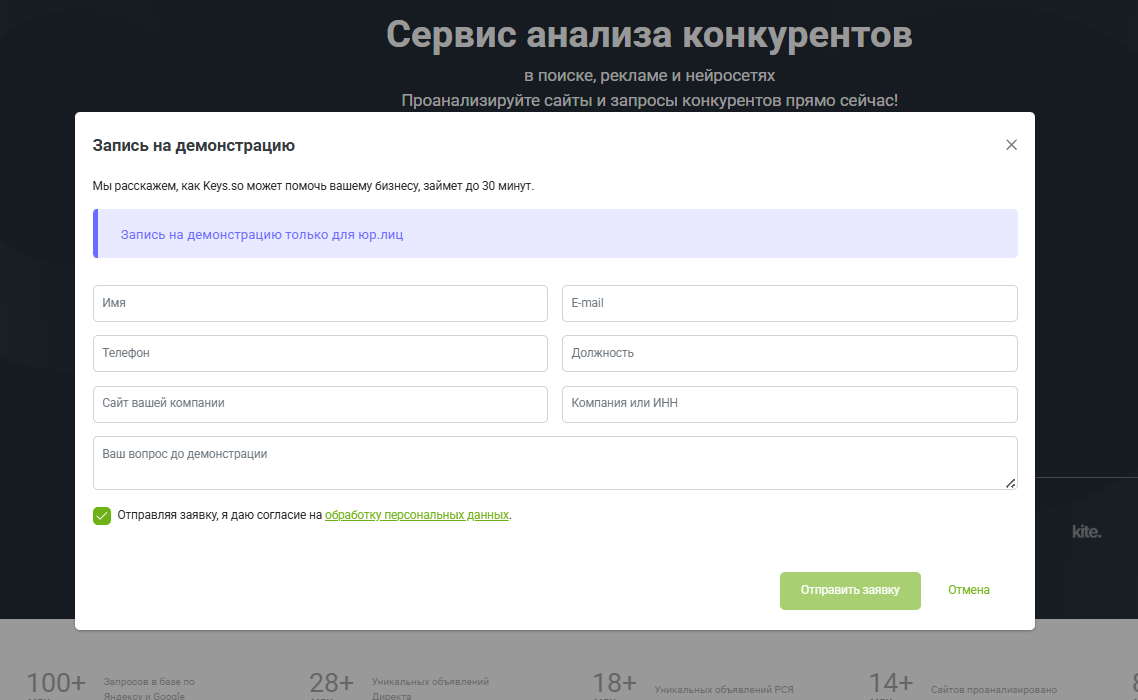The image size is (1138, 700).
Task: Click the 18+ Уникальных объявлений РСЯ statistic
Action: pos(693,686)
